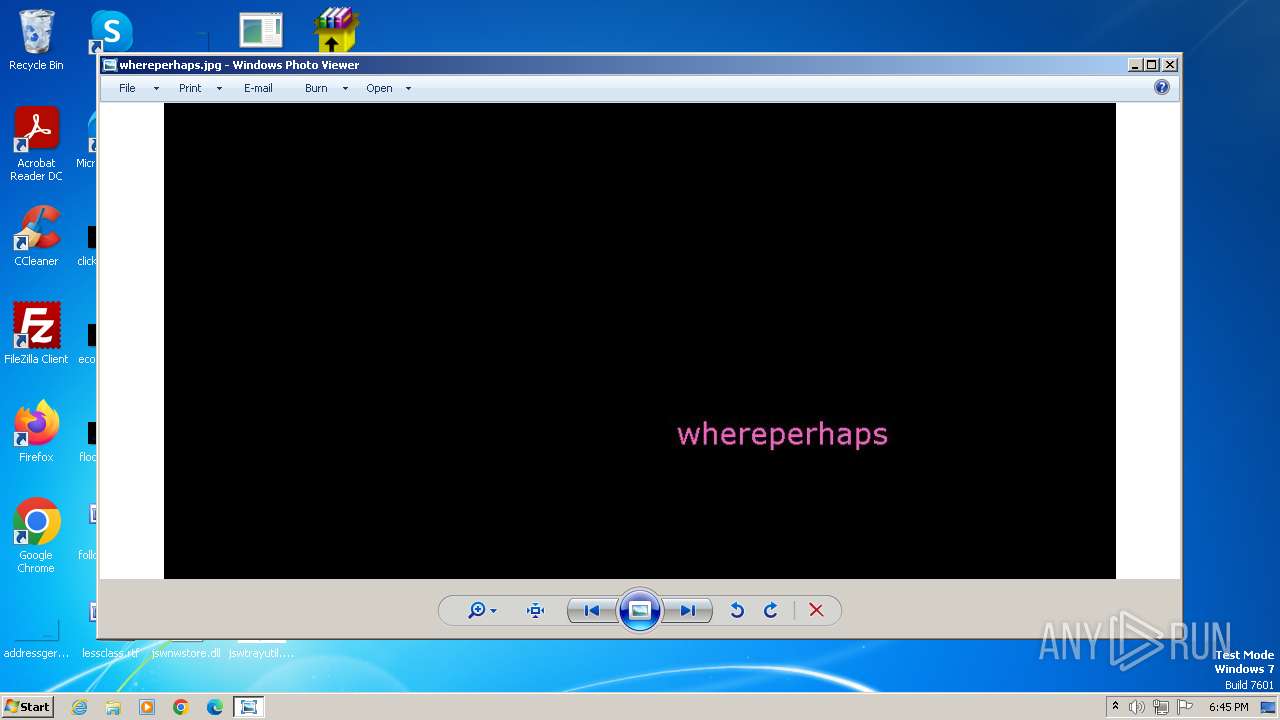1280x720 pixels.
Task: Open the volume speaker tray icon
Action: pyautogui.click(x=1137, y=707)
